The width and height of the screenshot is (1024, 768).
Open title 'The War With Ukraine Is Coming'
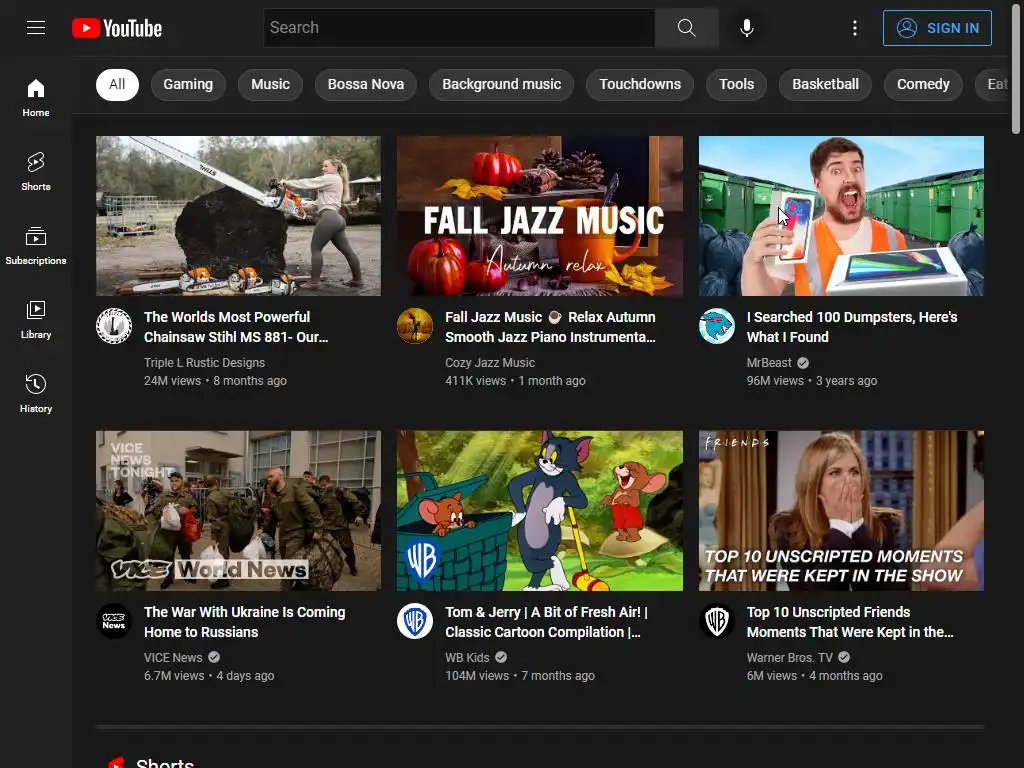(244, 622)
